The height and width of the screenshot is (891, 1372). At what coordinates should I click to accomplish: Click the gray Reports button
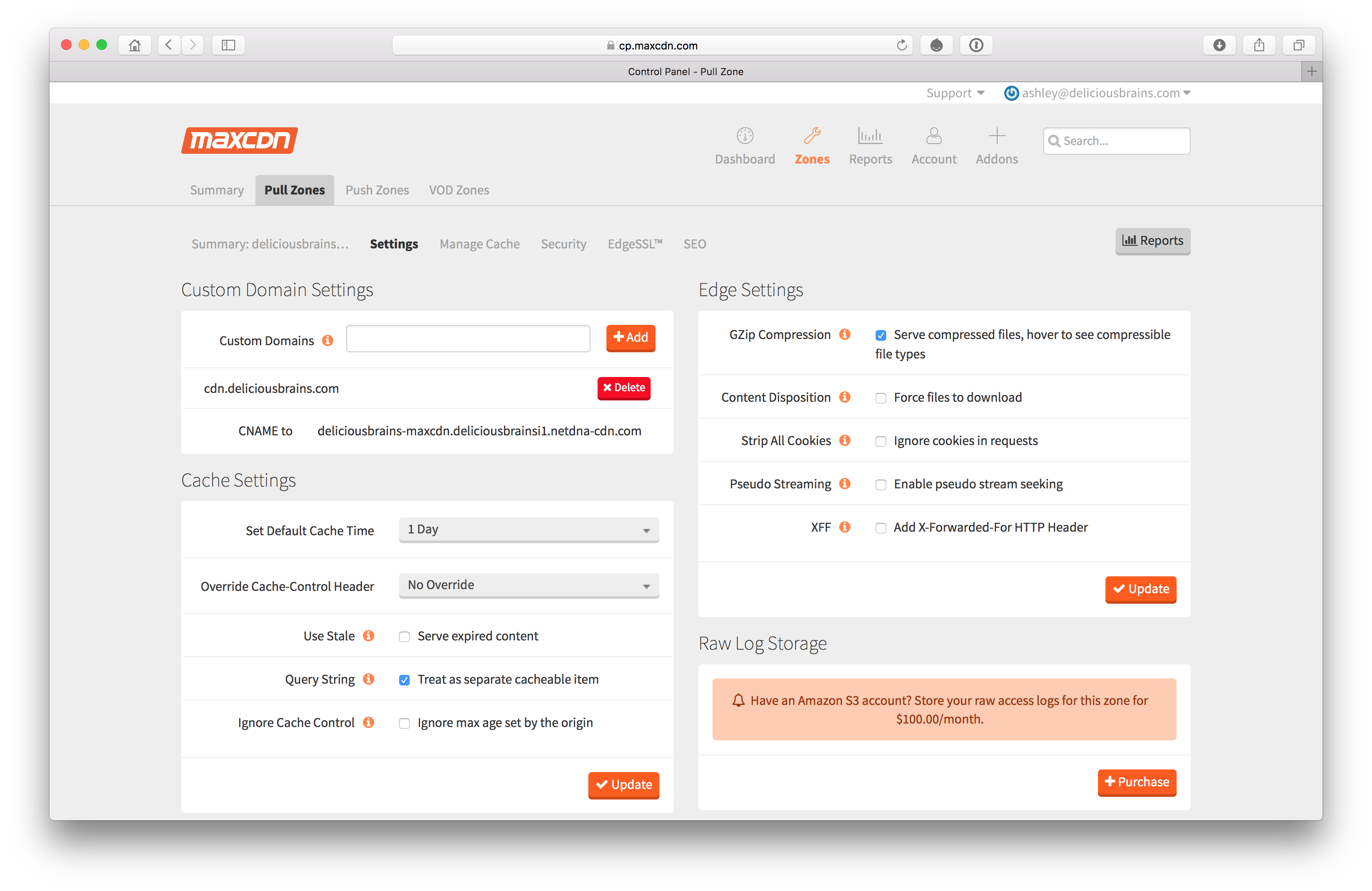[x=1152, y=241]
